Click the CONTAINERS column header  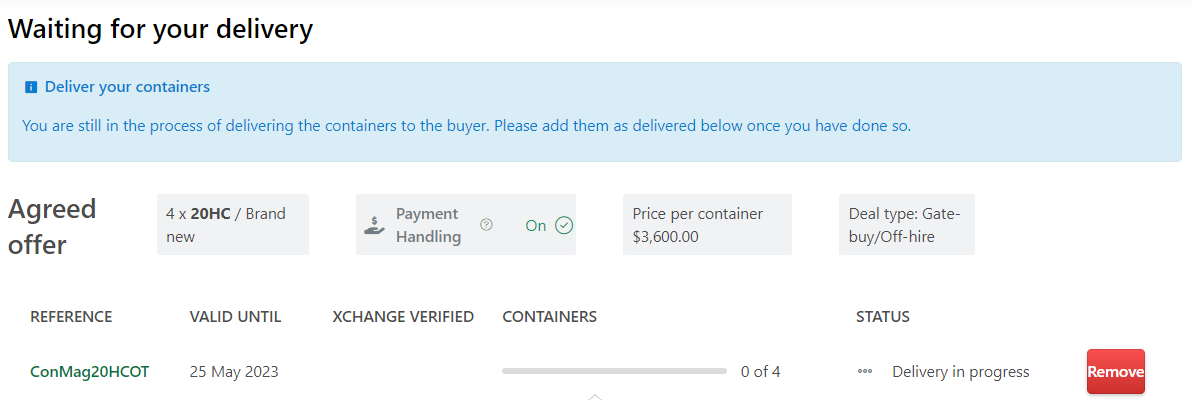click(549, 317)
